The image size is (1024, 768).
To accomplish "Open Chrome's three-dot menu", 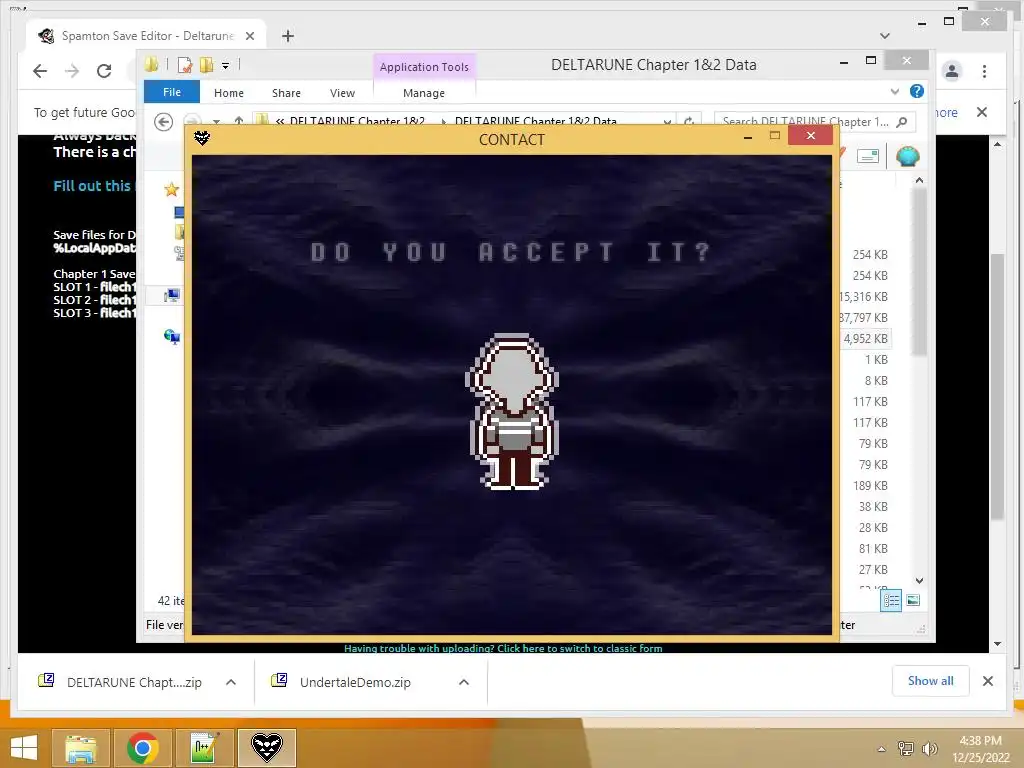I will (984, 71).
